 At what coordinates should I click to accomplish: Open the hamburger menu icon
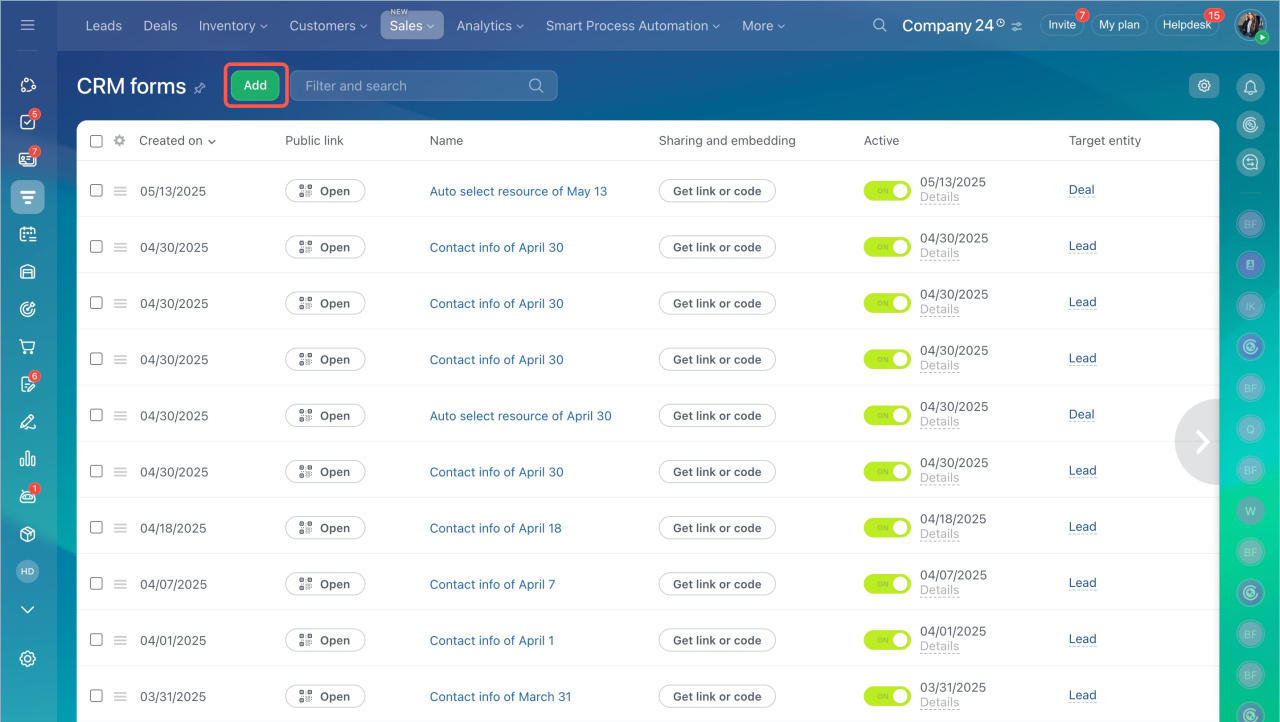(x=27, y=25)
